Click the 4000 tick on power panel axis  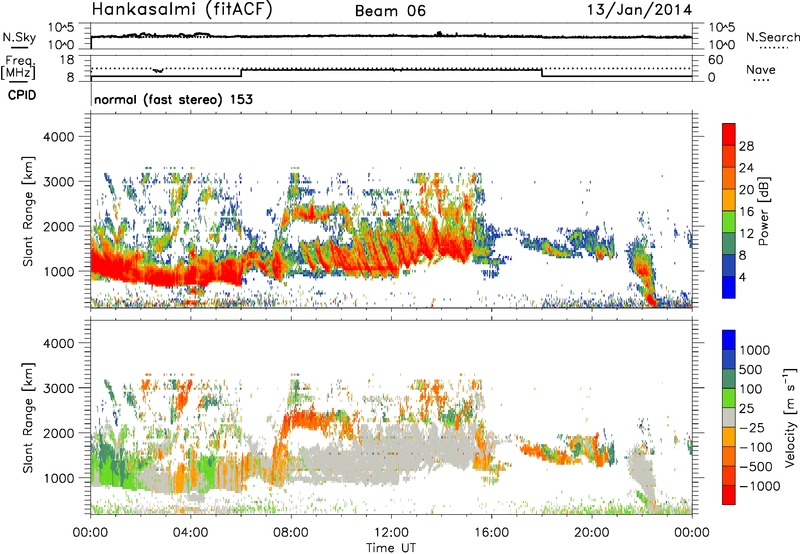(x=59, y=137)
